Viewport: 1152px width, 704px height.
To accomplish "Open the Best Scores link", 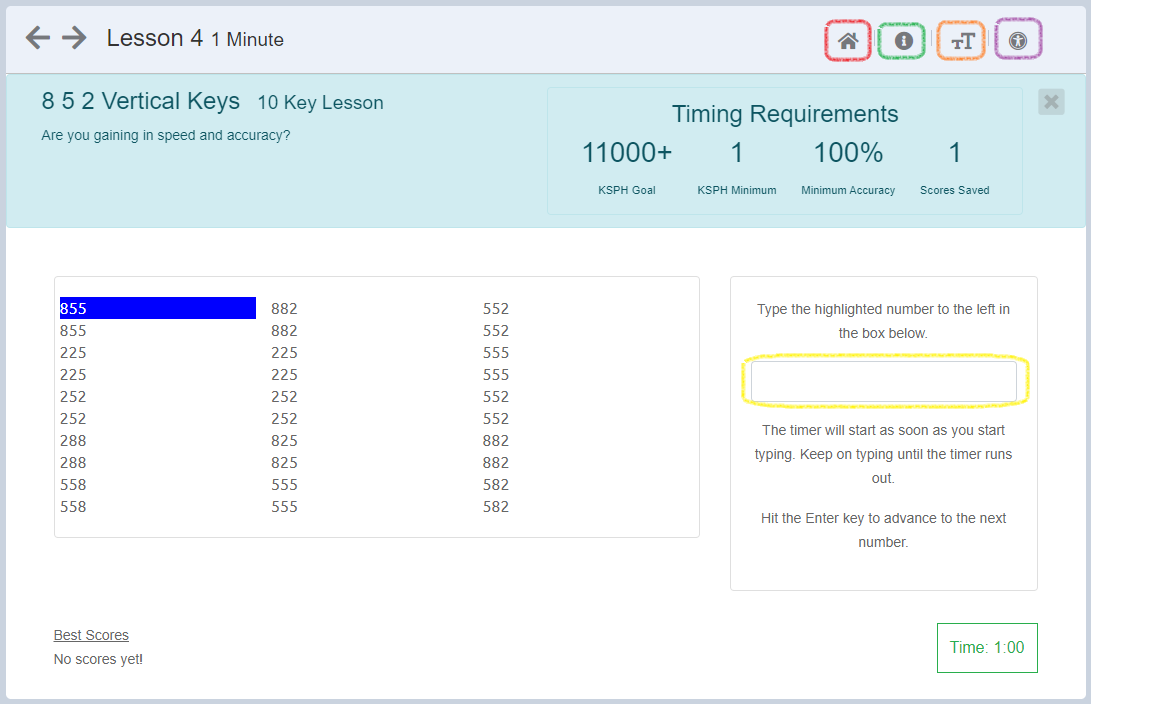I will (91, 634).
